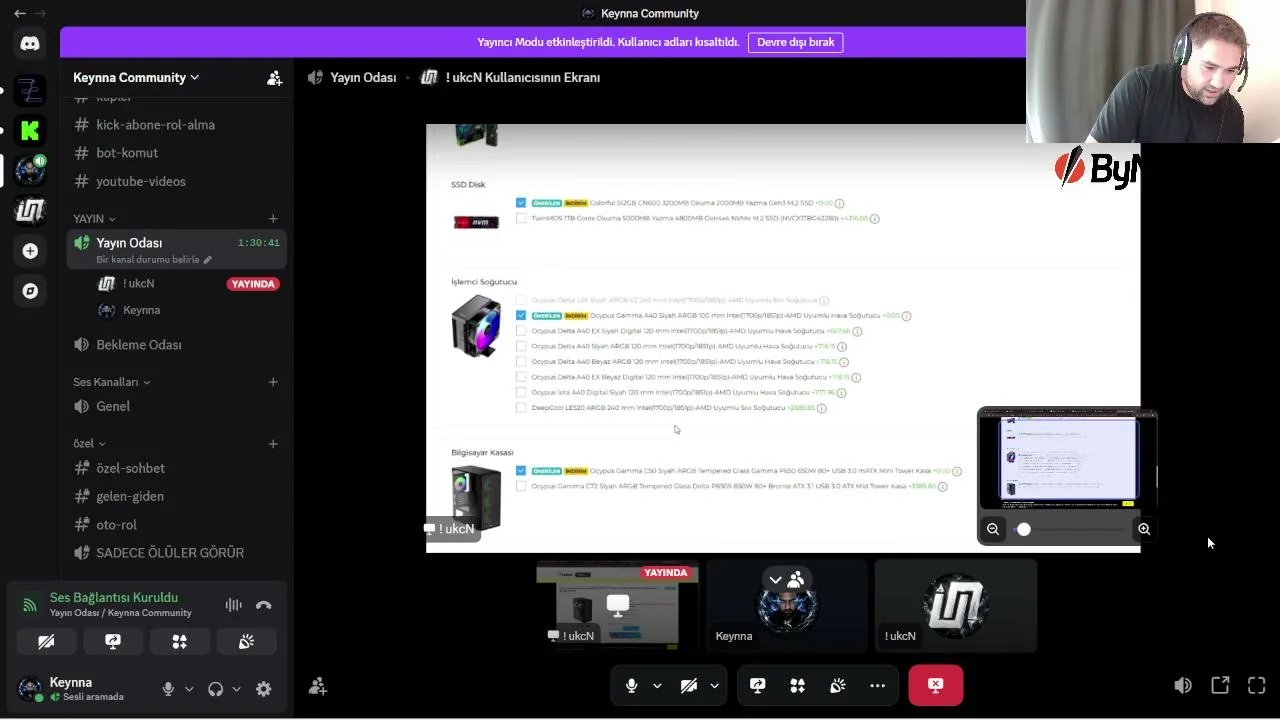The width and height of the screenshot is (1280, 720).
Task: Open noise suppression waveform icon
Action: tap(233, 605)
